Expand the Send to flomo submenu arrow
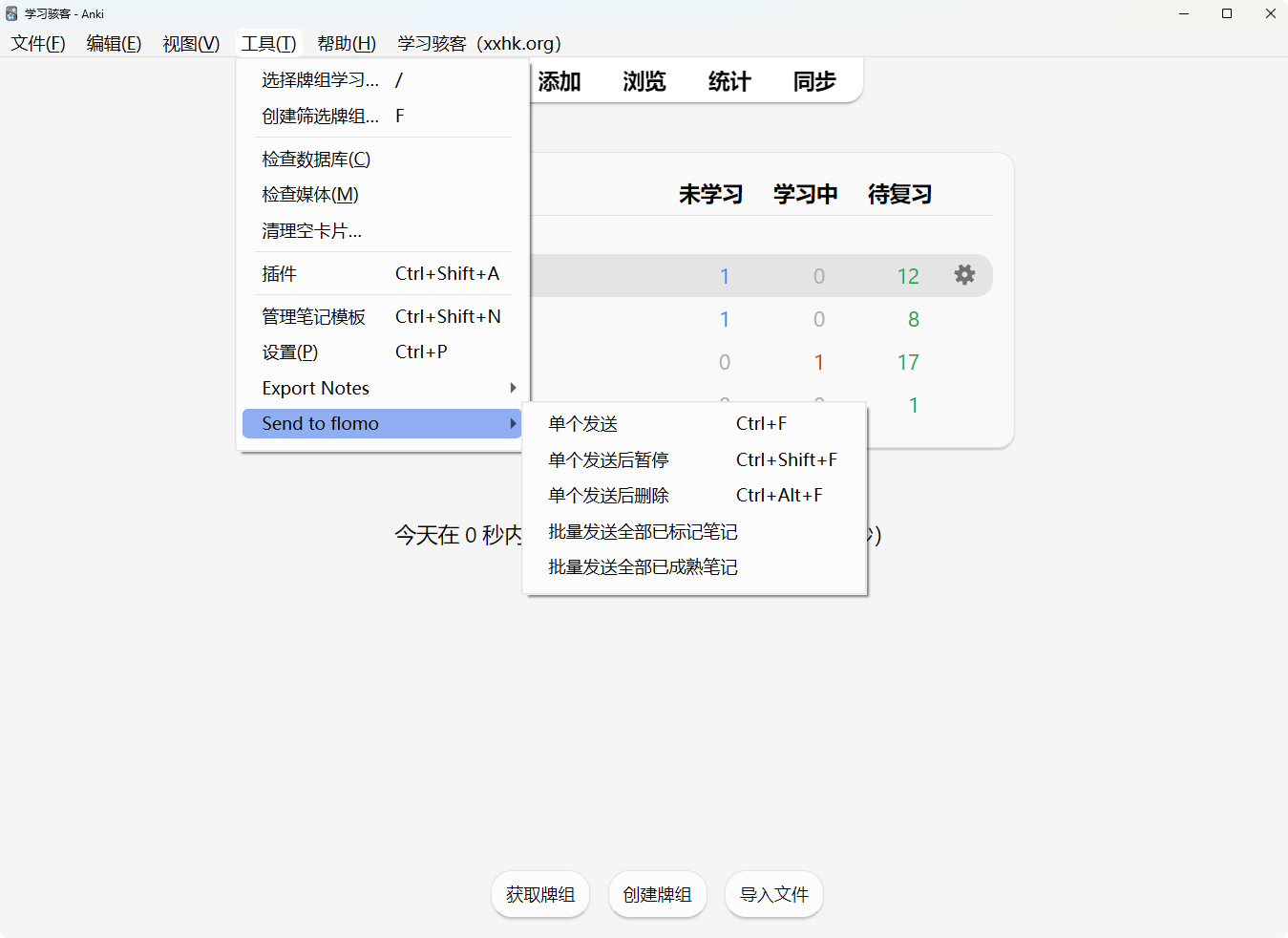Viewport: 1288px width, 938px height. [513, 423]
